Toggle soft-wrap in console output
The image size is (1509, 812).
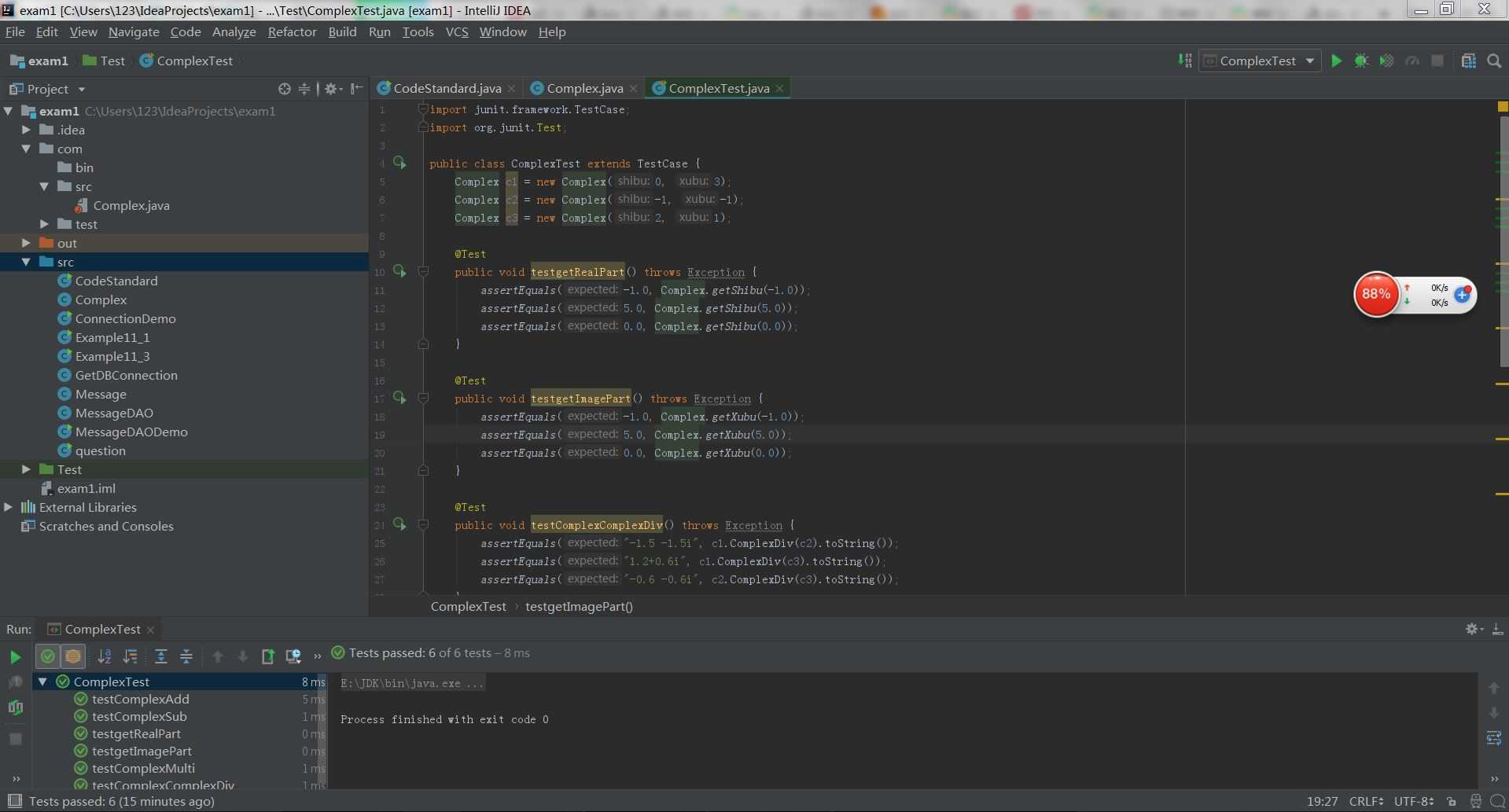click(x=1494, y=738)
